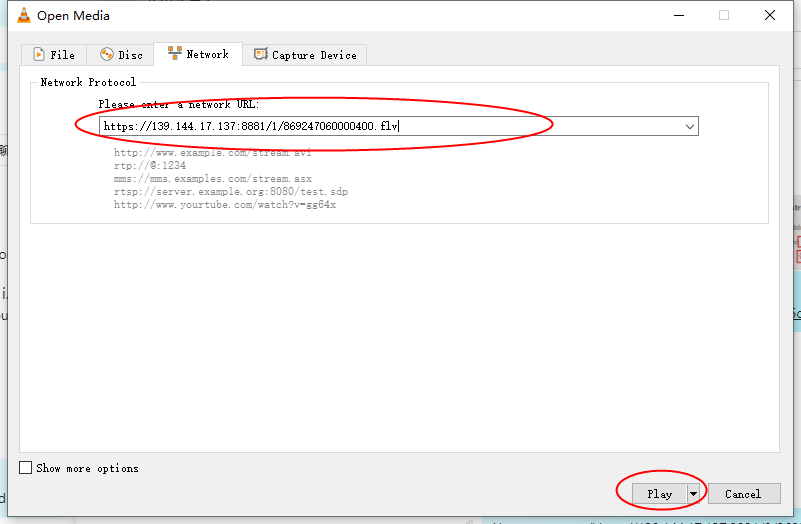This screenshot has width=801, height=524.
Task: Click the Open Media title bar text
Action: [73, 15]
